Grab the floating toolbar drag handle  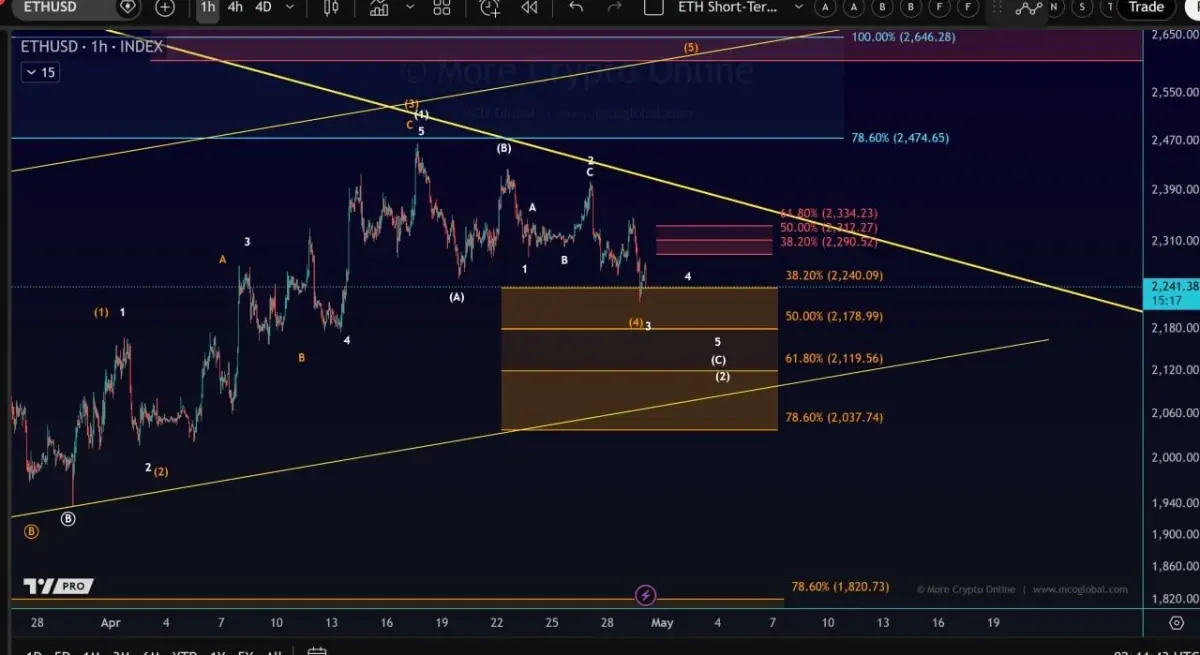pos(997,7)
